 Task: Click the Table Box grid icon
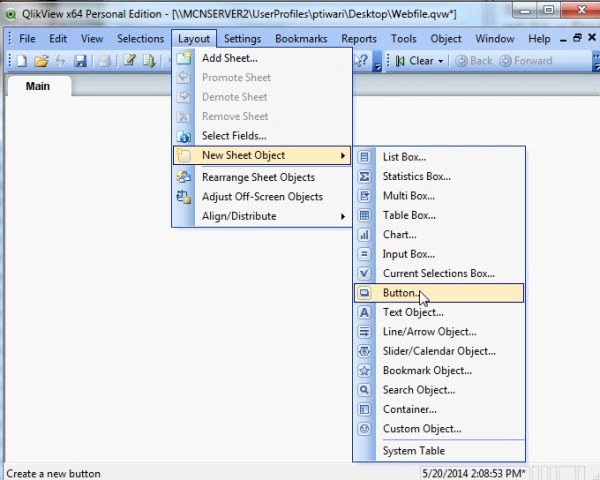364,215
